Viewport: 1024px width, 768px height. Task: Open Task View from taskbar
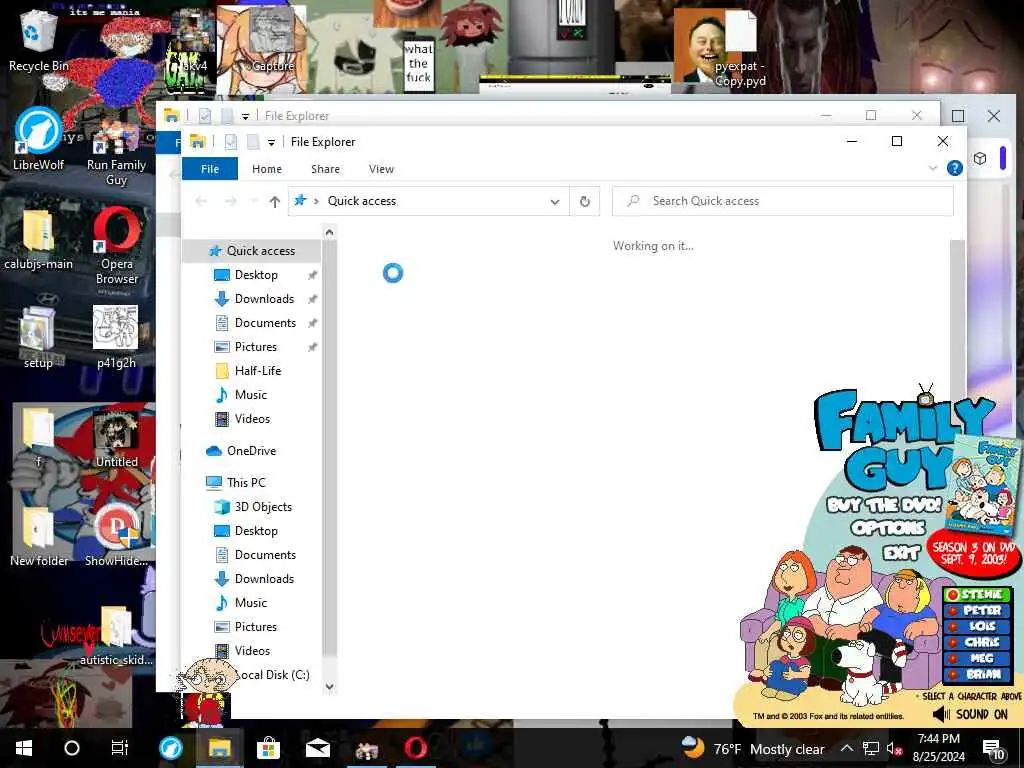[120, 748]
